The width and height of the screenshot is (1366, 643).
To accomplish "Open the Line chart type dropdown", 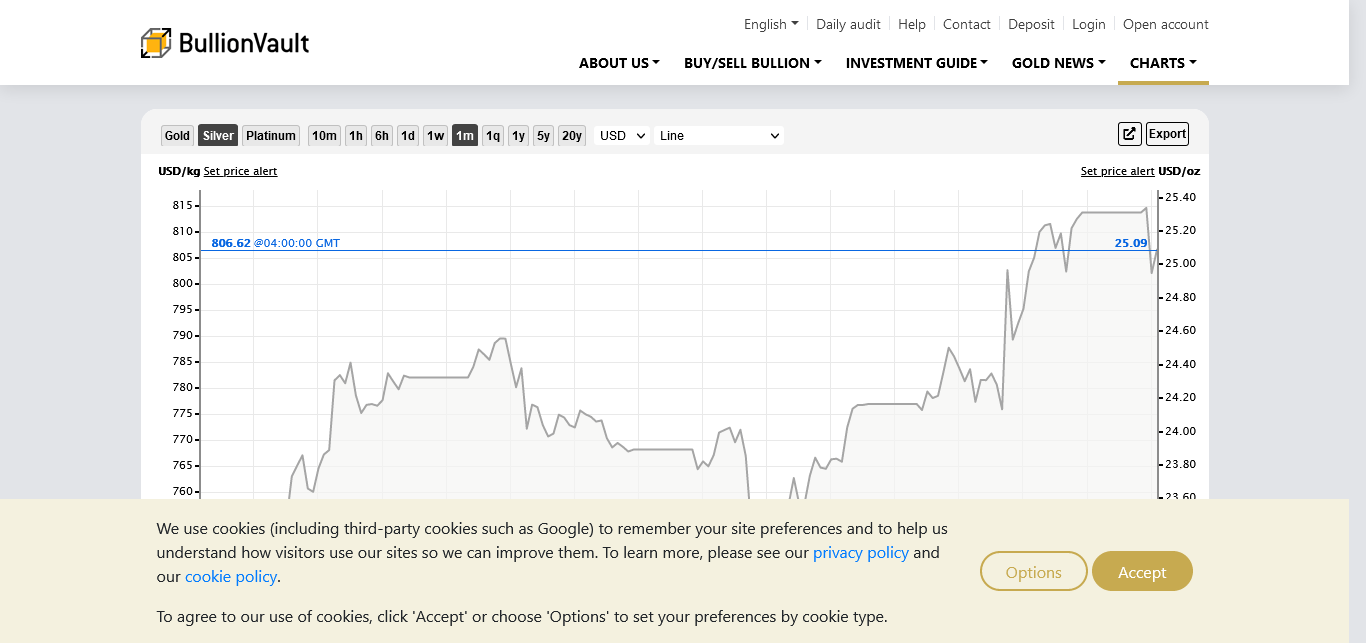I will (x=718, y=136).
